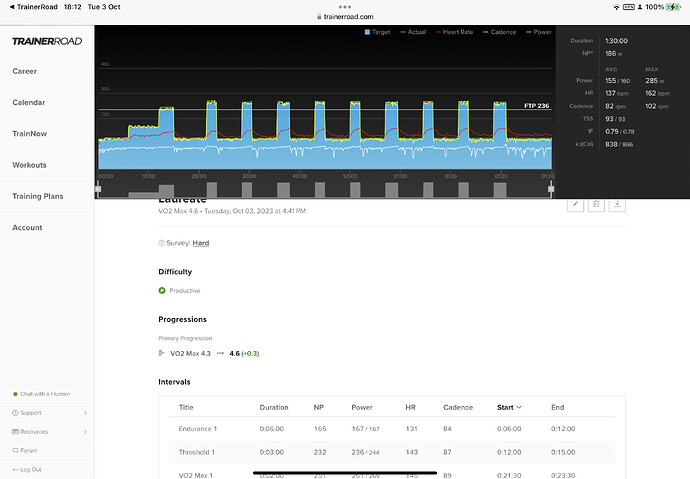Tap the VPN indicator in status bar

(628, 7)
